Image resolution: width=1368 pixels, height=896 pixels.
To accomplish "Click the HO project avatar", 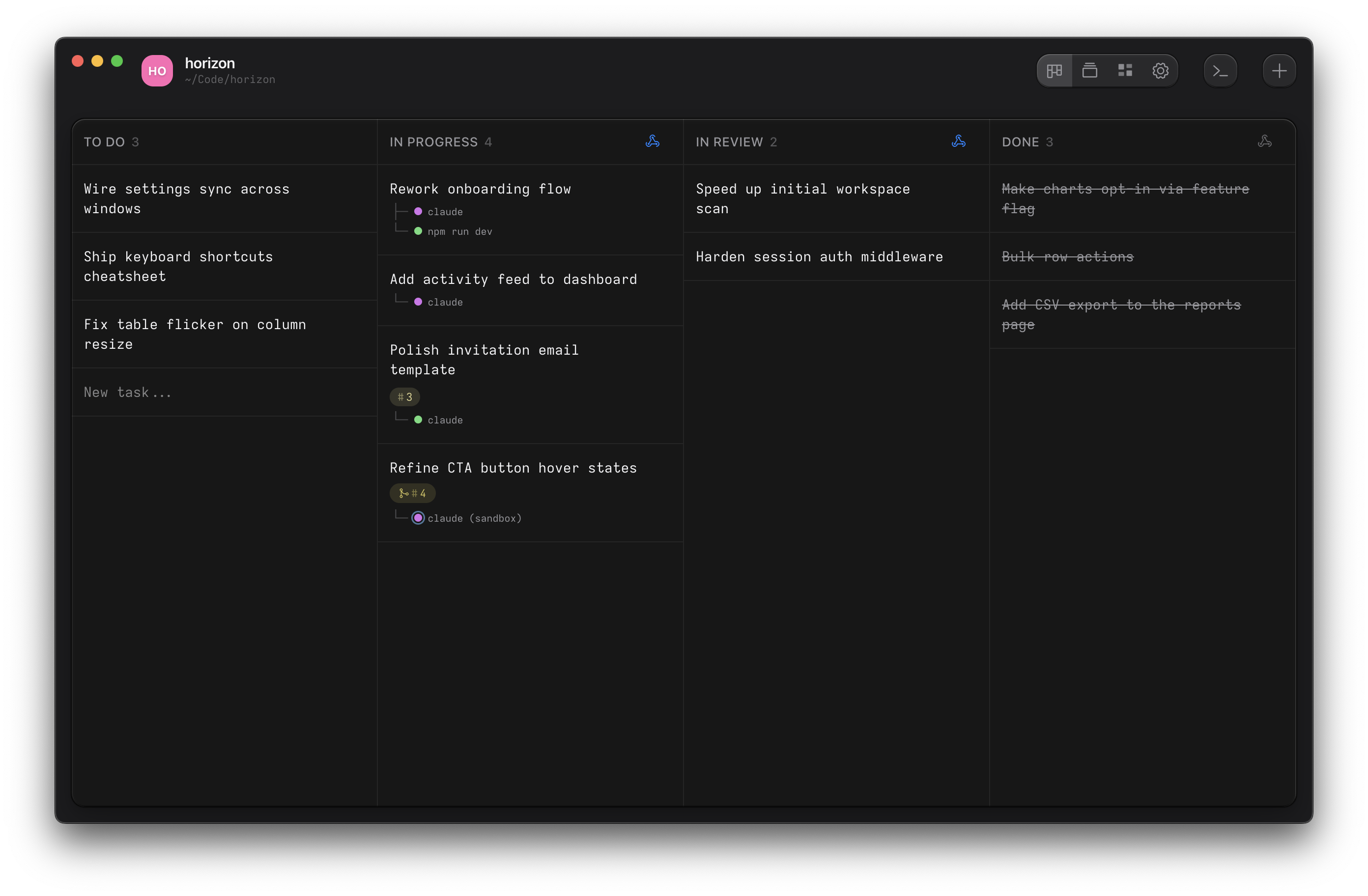I will (157, 71).
